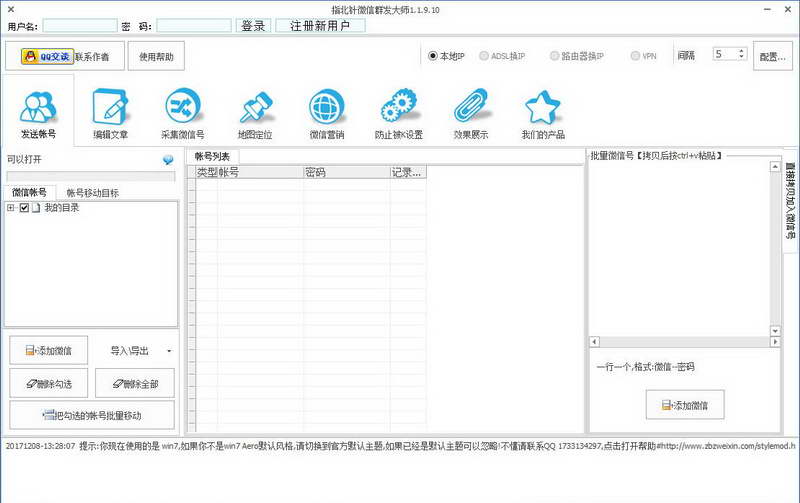
Task: Click the chat bubble icon beside 可以打开
Action: click(168, 160)
